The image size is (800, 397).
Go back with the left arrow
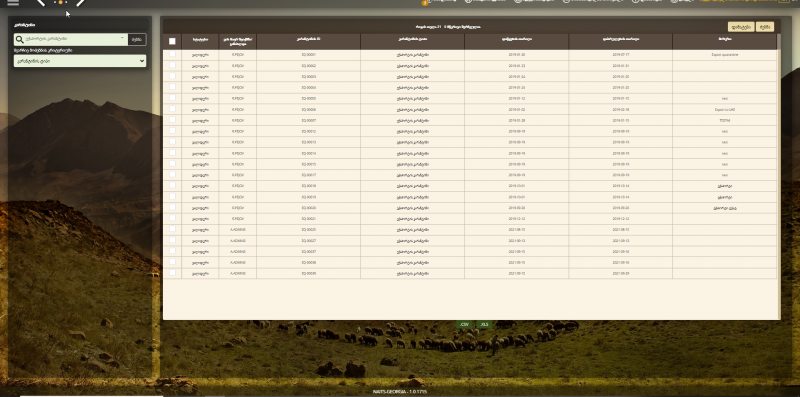(x=41, y=3)
